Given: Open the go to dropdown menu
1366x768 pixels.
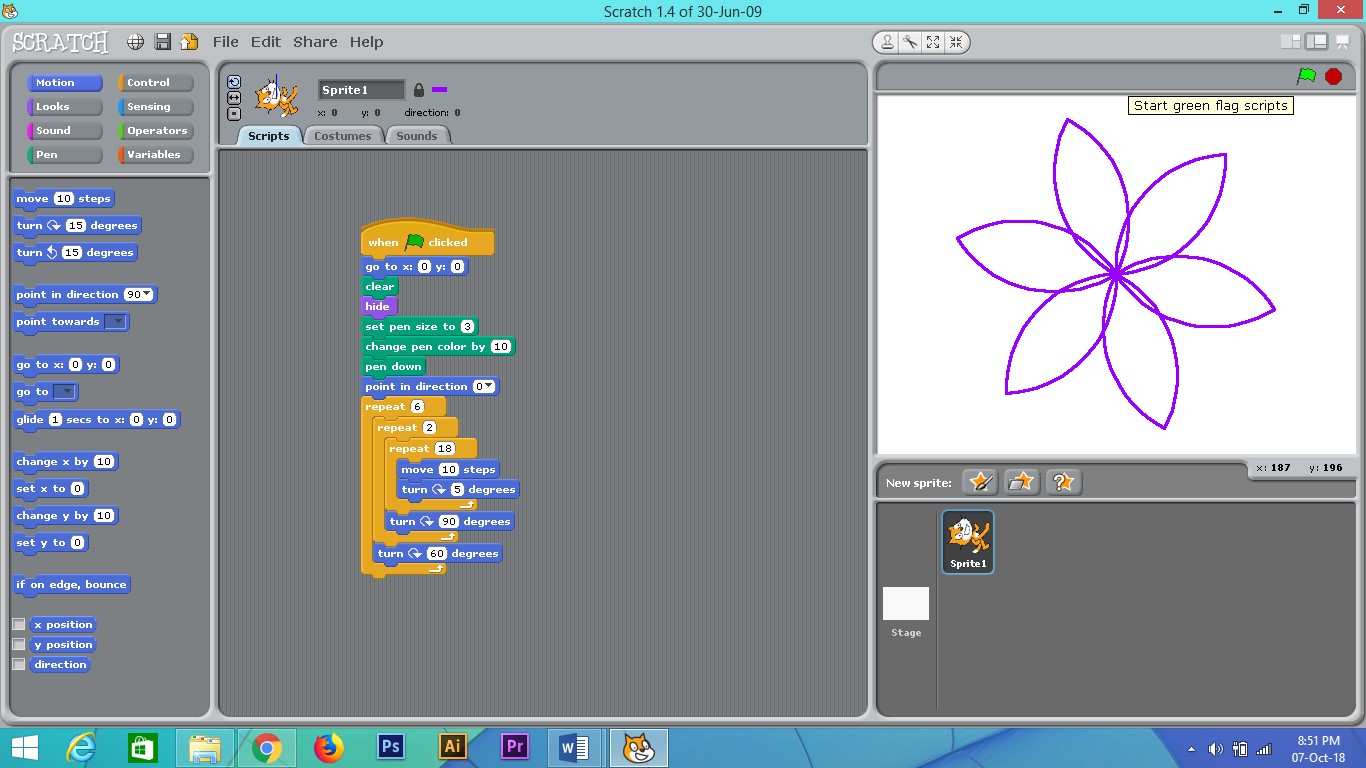Looking at the screenshot, I should [63, 391].
